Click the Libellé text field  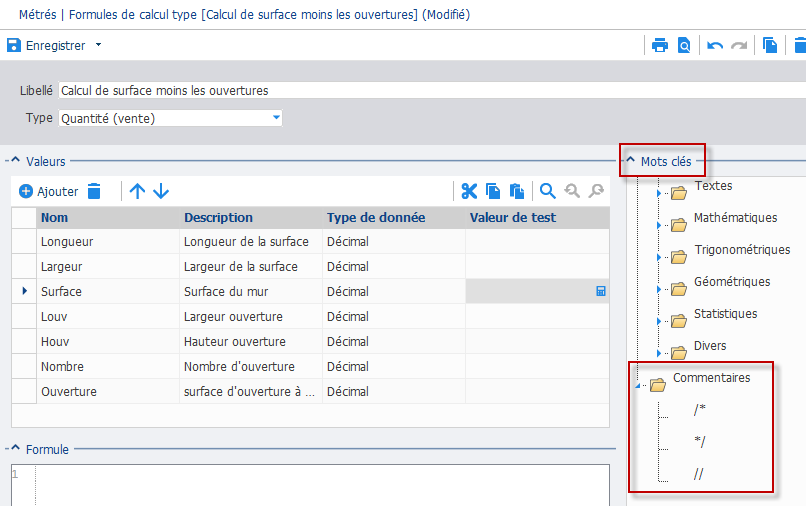(x=432, y=91)
